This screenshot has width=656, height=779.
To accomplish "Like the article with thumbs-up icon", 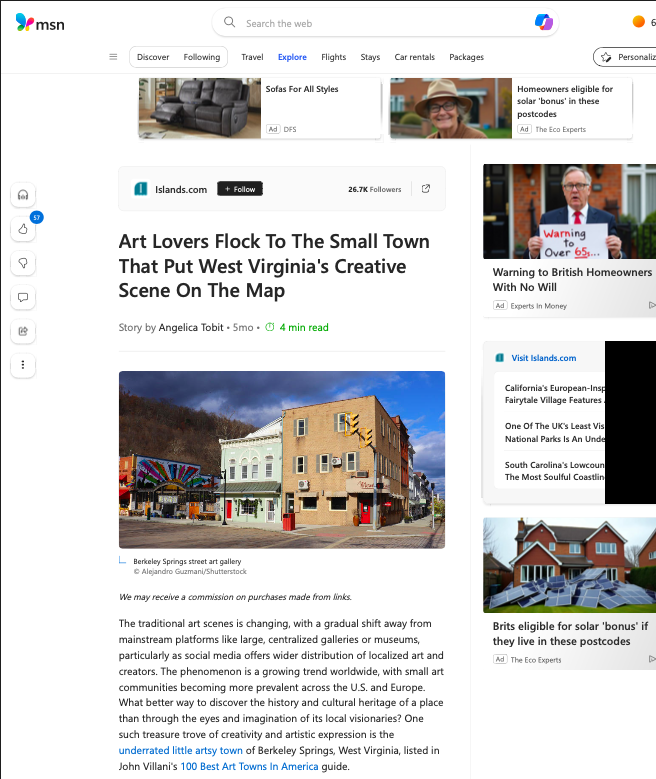I will (23, 229).
